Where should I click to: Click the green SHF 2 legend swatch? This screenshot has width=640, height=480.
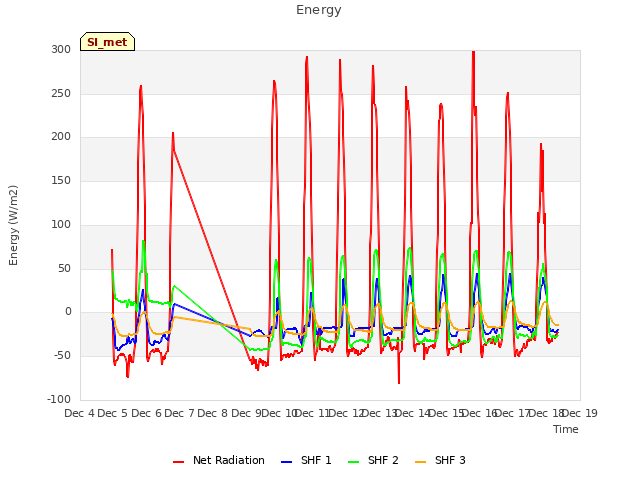pyautogui.click(x=353, y=462)
